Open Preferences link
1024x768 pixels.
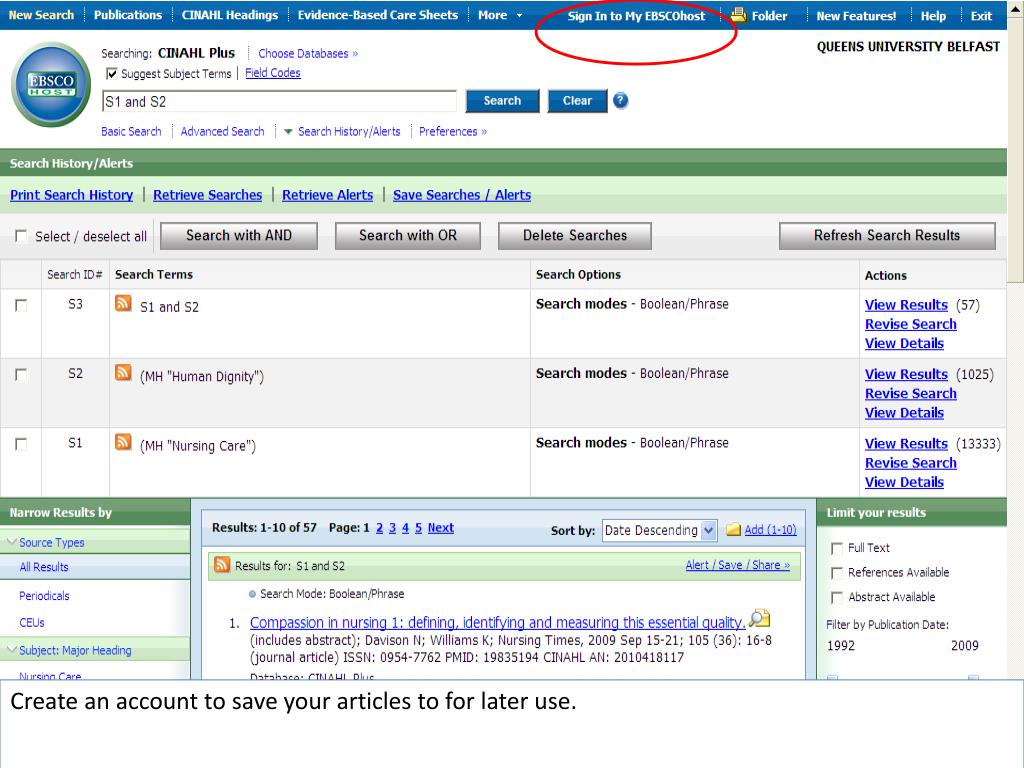coord(453,131)
